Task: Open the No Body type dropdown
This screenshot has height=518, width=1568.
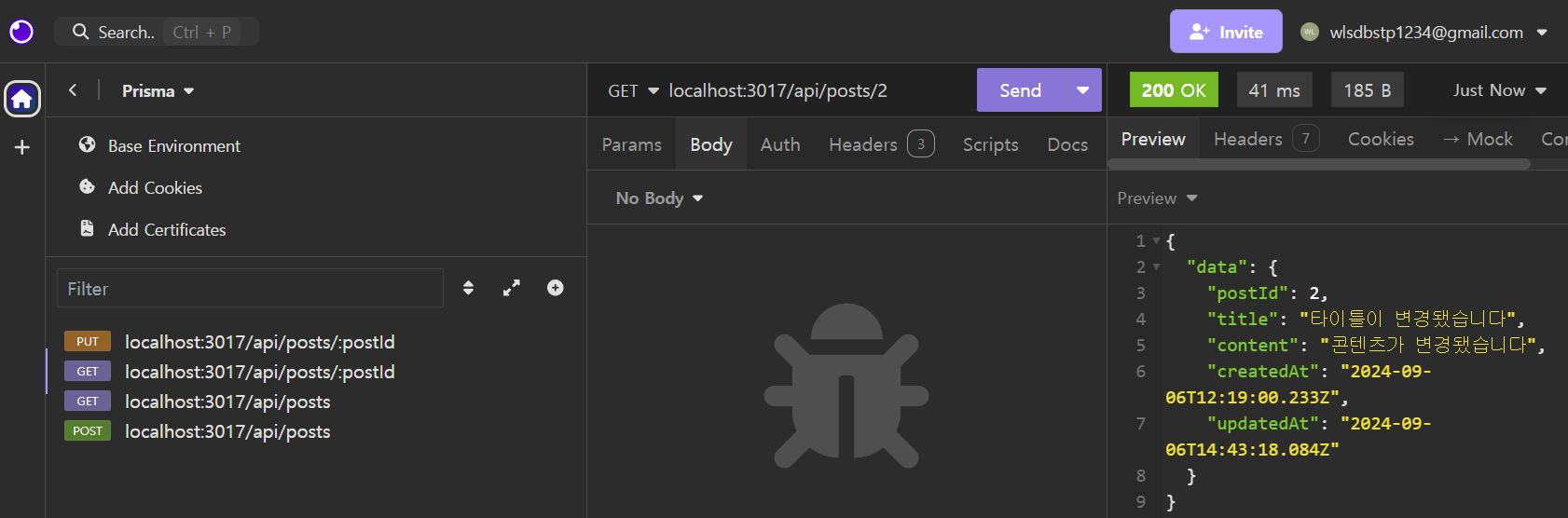Action: 659,198
